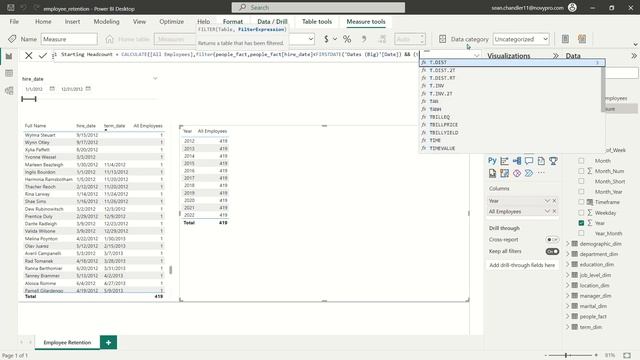Cancel the formula with the X icon

tap(29, 56)
